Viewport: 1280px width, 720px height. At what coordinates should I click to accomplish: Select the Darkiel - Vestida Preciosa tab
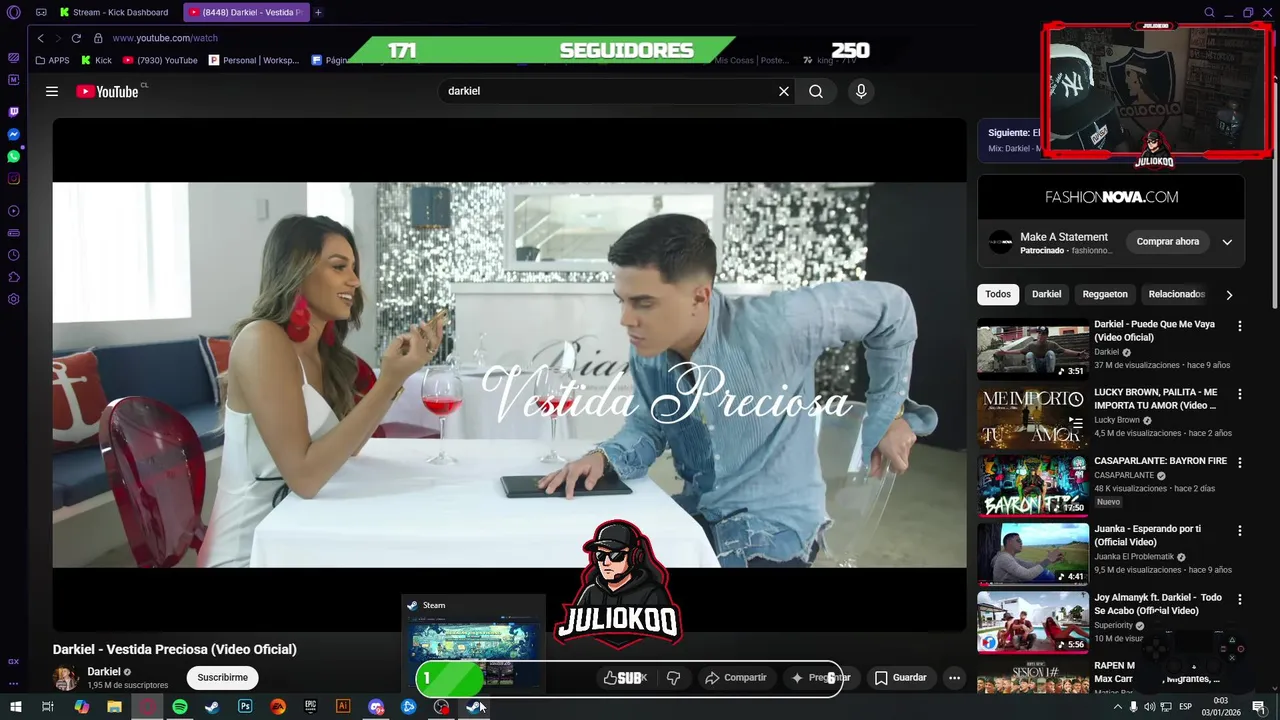(x=247, y=12)
